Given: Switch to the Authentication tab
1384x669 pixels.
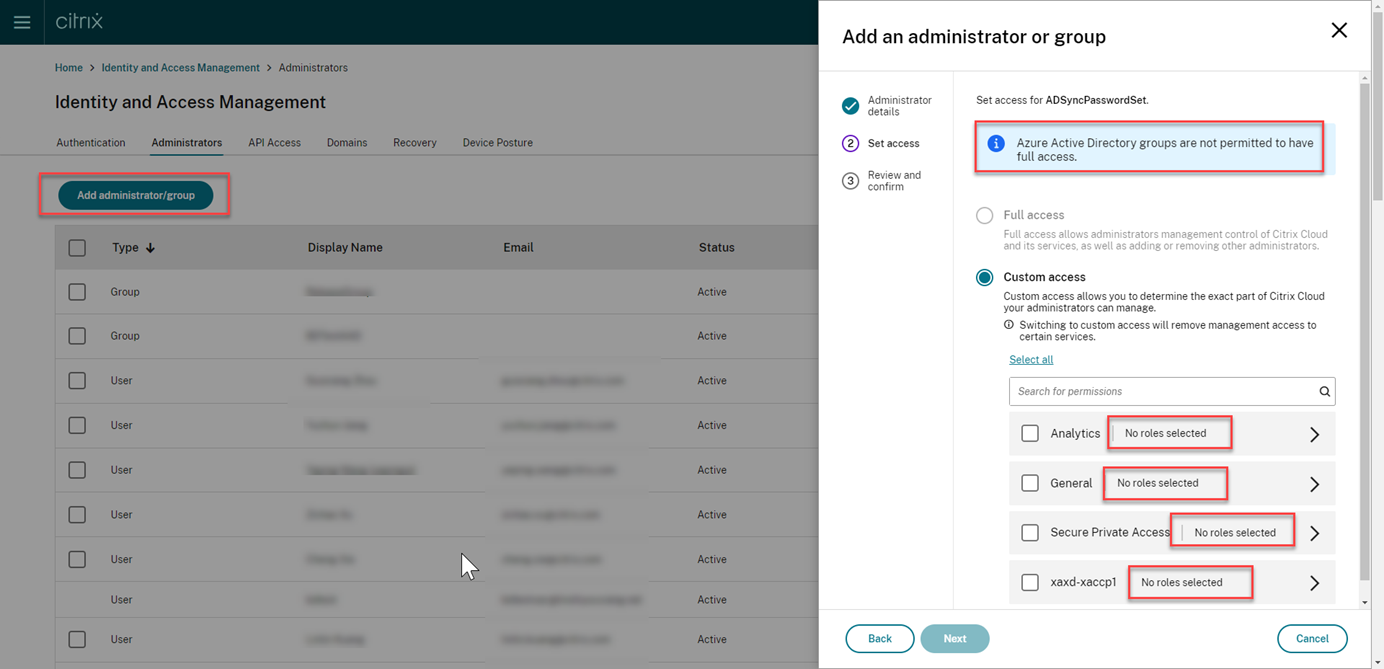Looking at the screenshot, I should (x=91, y=143).
